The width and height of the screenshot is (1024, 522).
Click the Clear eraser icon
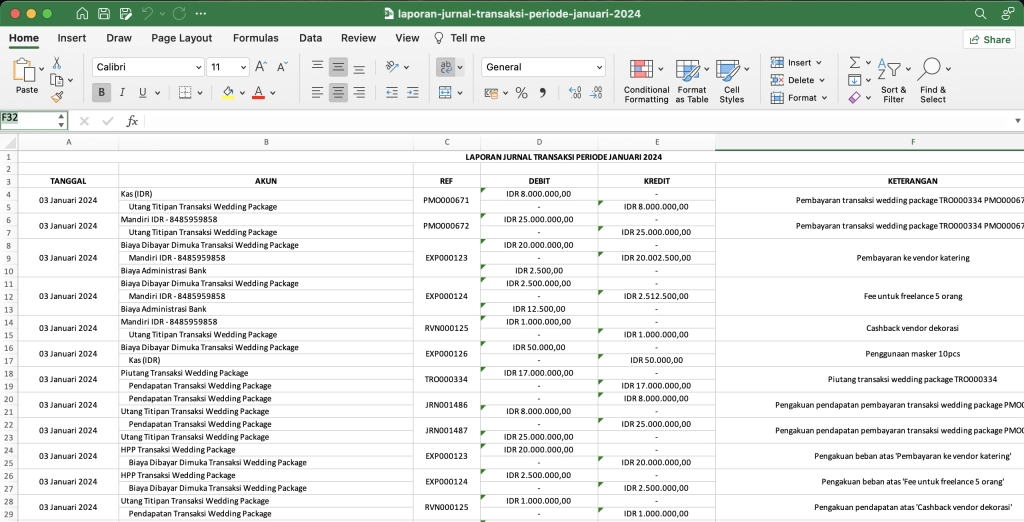coord(854,97)
